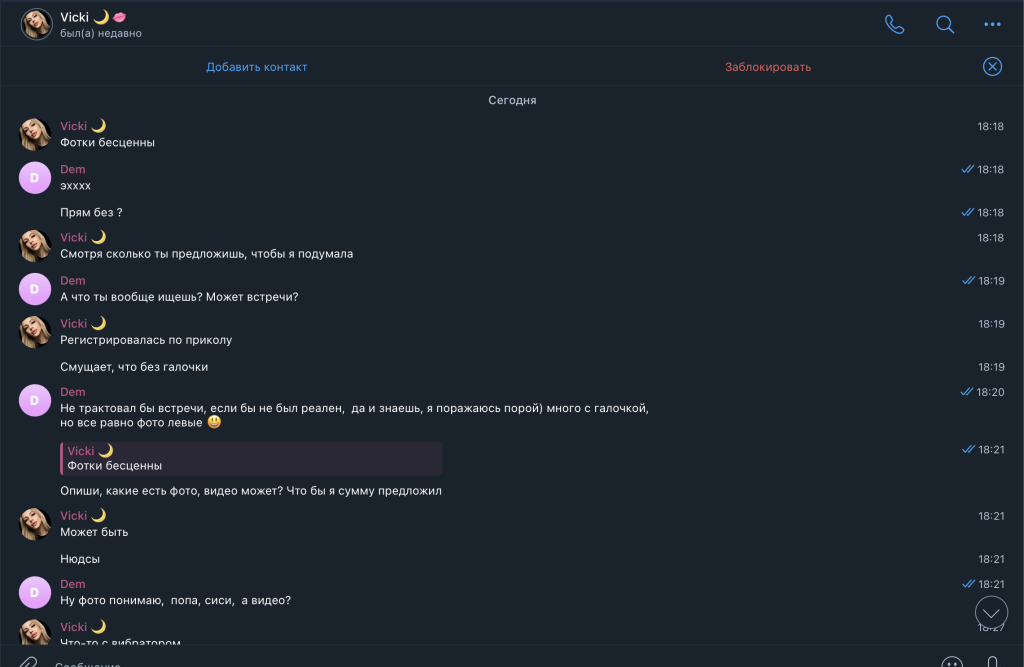Click the microphone voice message icon

[x=992, y=661]
